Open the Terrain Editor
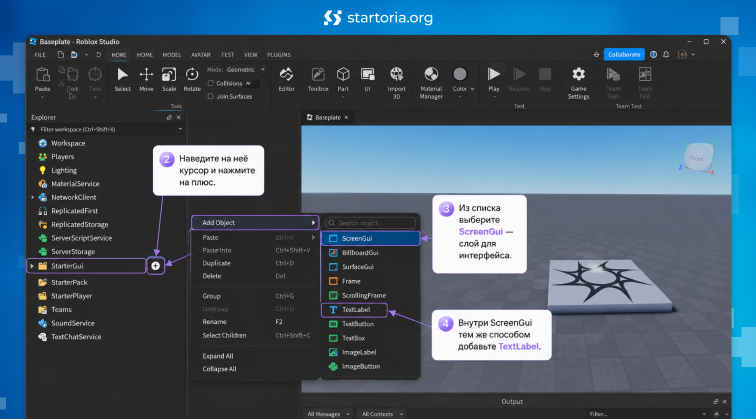The image size is (756, 419). [x=286, y=79]
